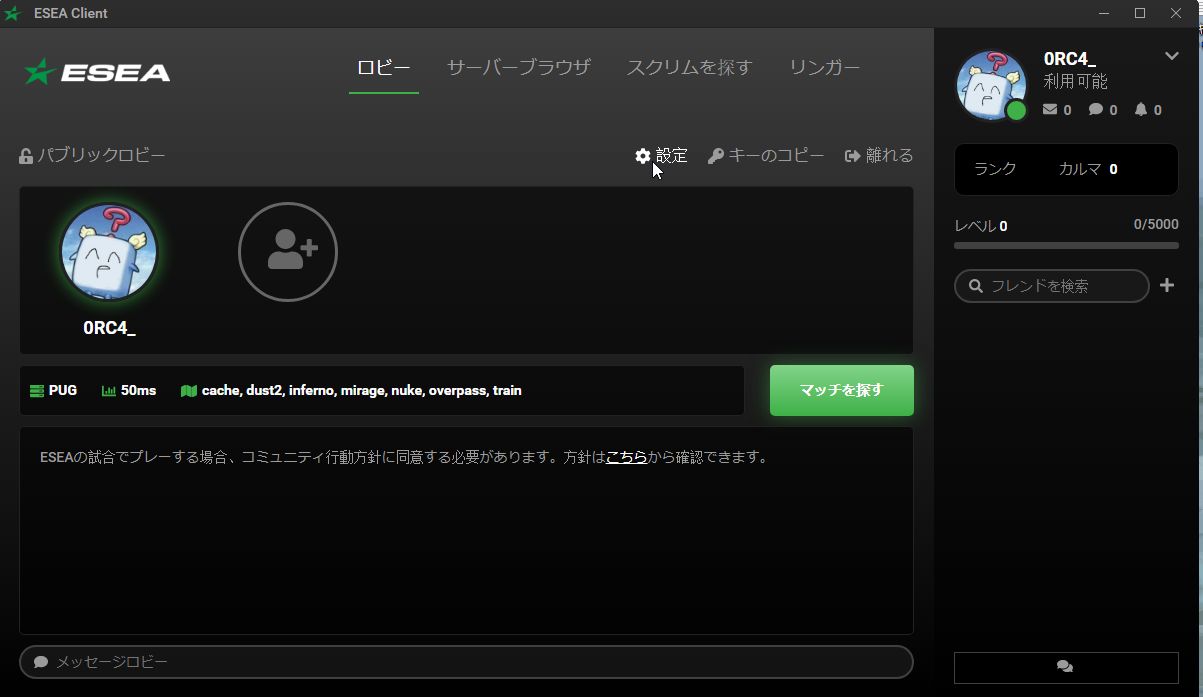Click the green online status dot

[1016, 110]
